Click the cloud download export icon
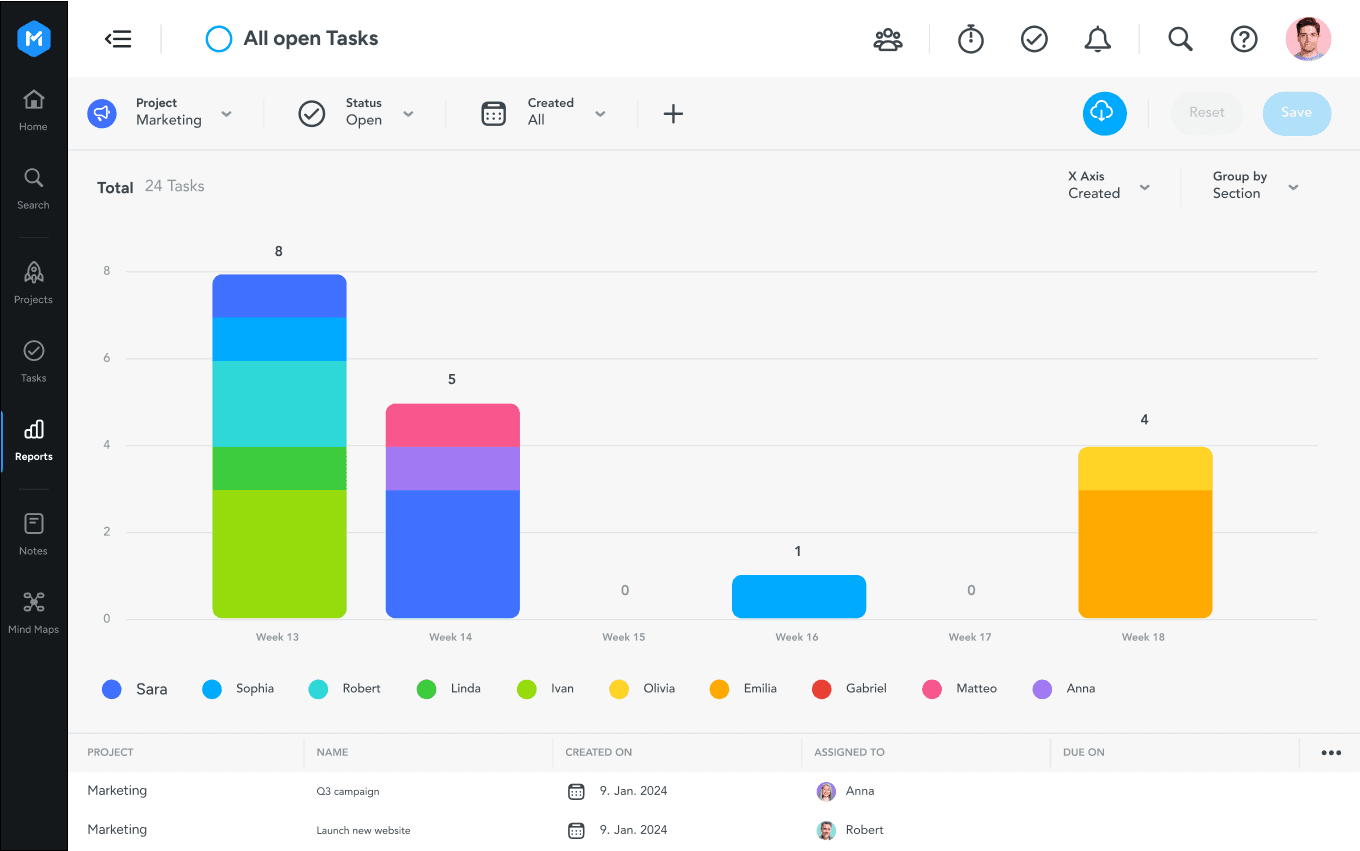 pos(1104,113)
